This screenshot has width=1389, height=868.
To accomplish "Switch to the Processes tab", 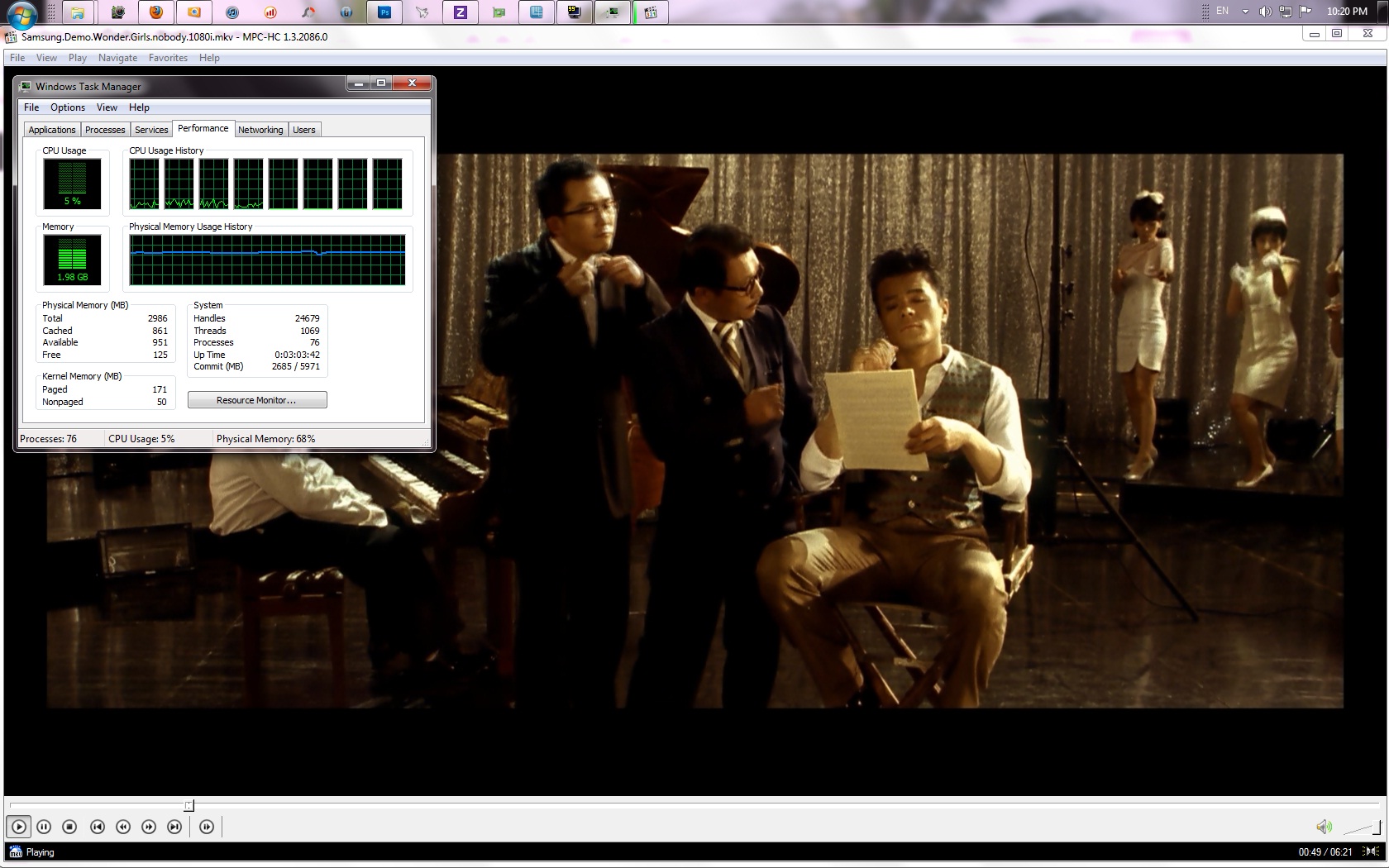I will tap(105, 130).
